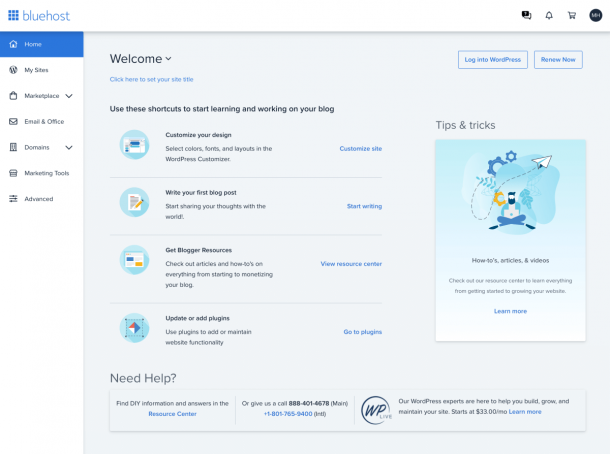Viewport: 610px width, 454px height.
Task: Click the Get Blogger Resources icon
Action: click(x=134, y=260)
